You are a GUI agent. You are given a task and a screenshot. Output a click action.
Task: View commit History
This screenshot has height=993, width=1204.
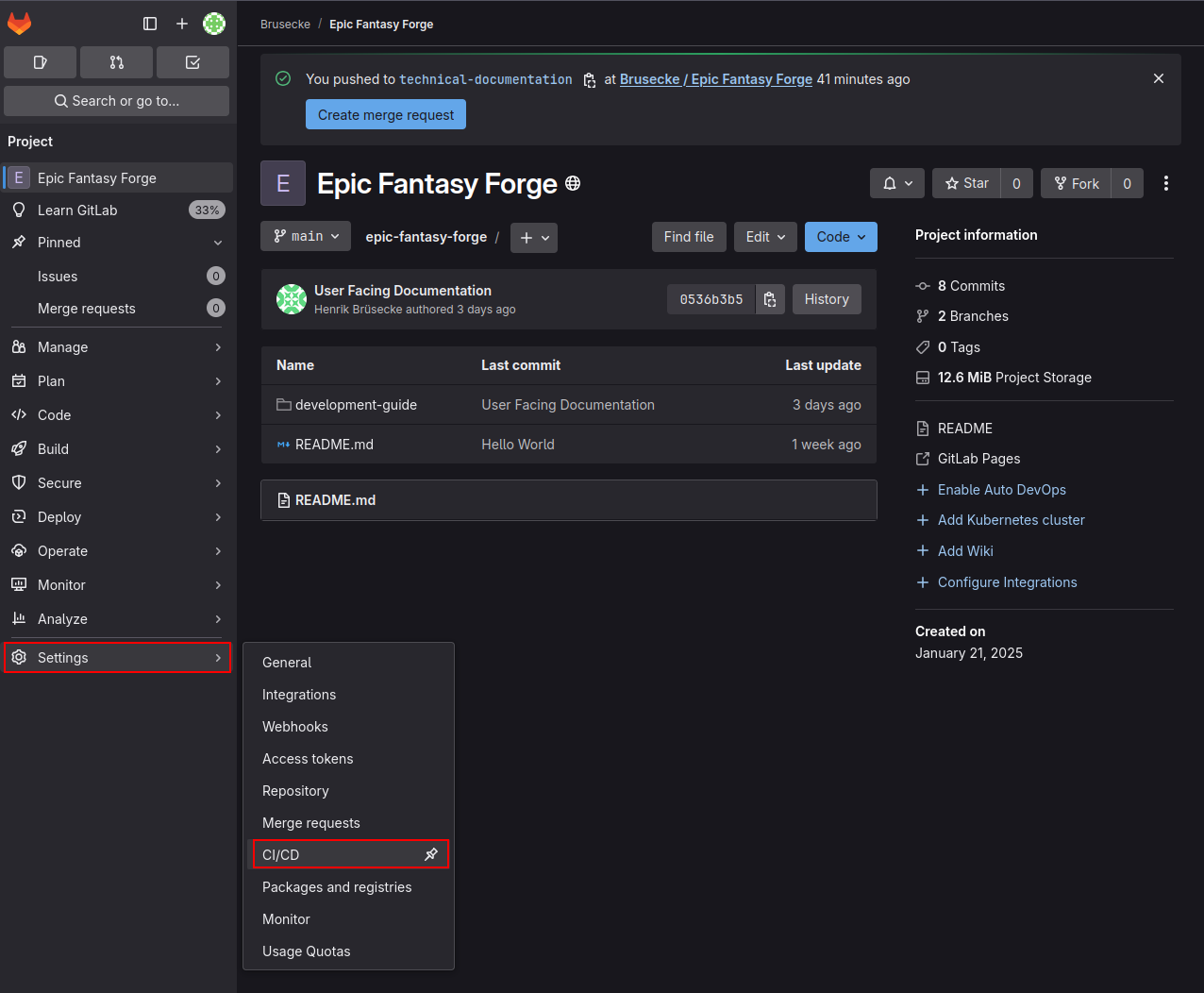tap(827, 299)
